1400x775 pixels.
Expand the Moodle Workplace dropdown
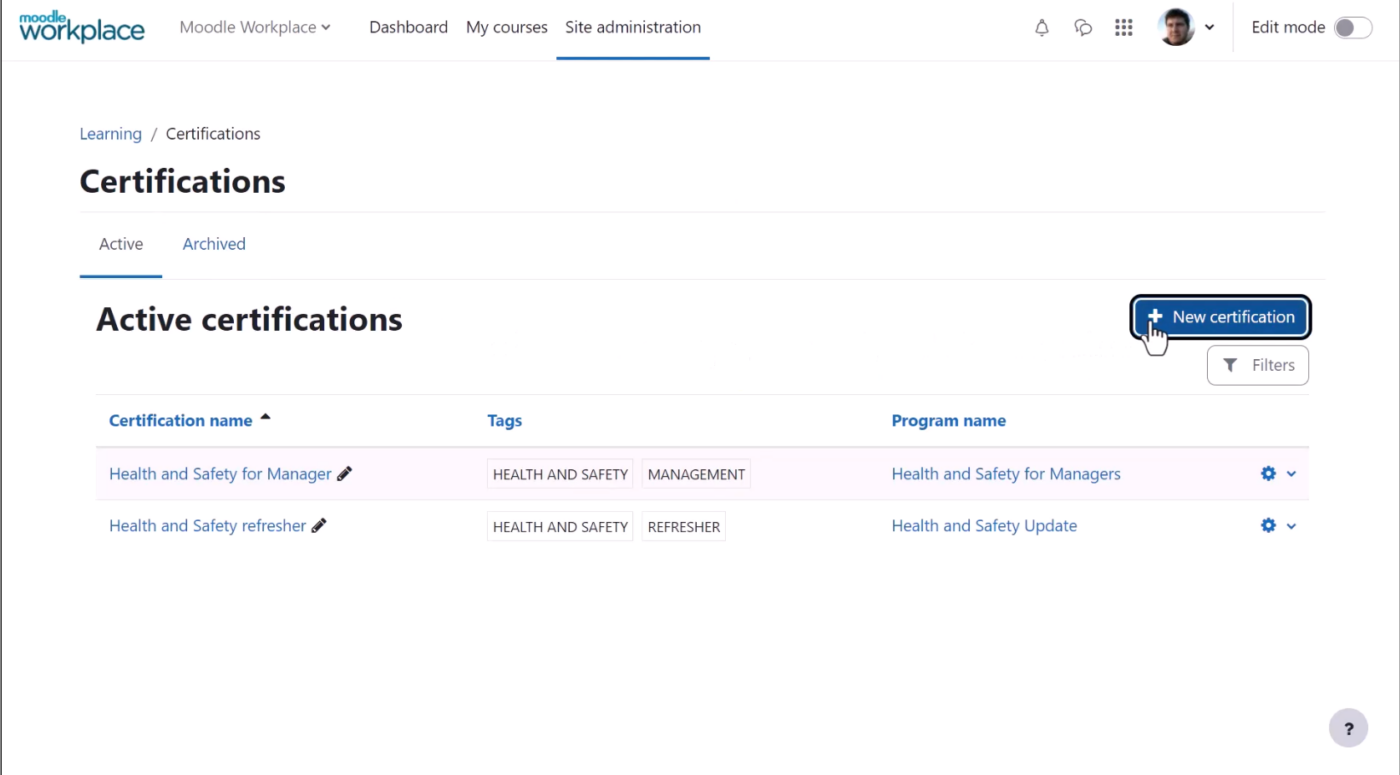[x=254, y=27]
